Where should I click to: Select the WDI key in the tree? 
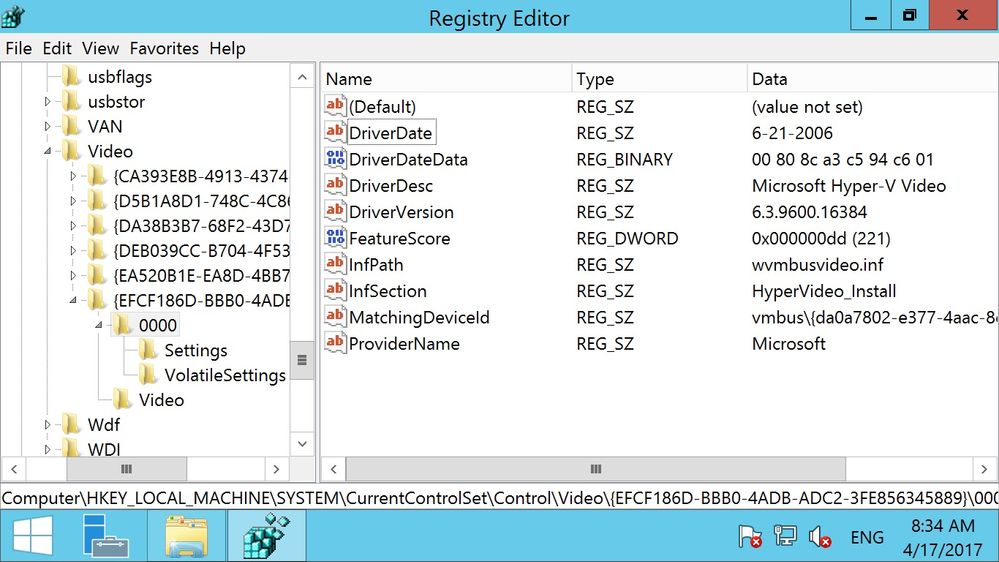104,449
